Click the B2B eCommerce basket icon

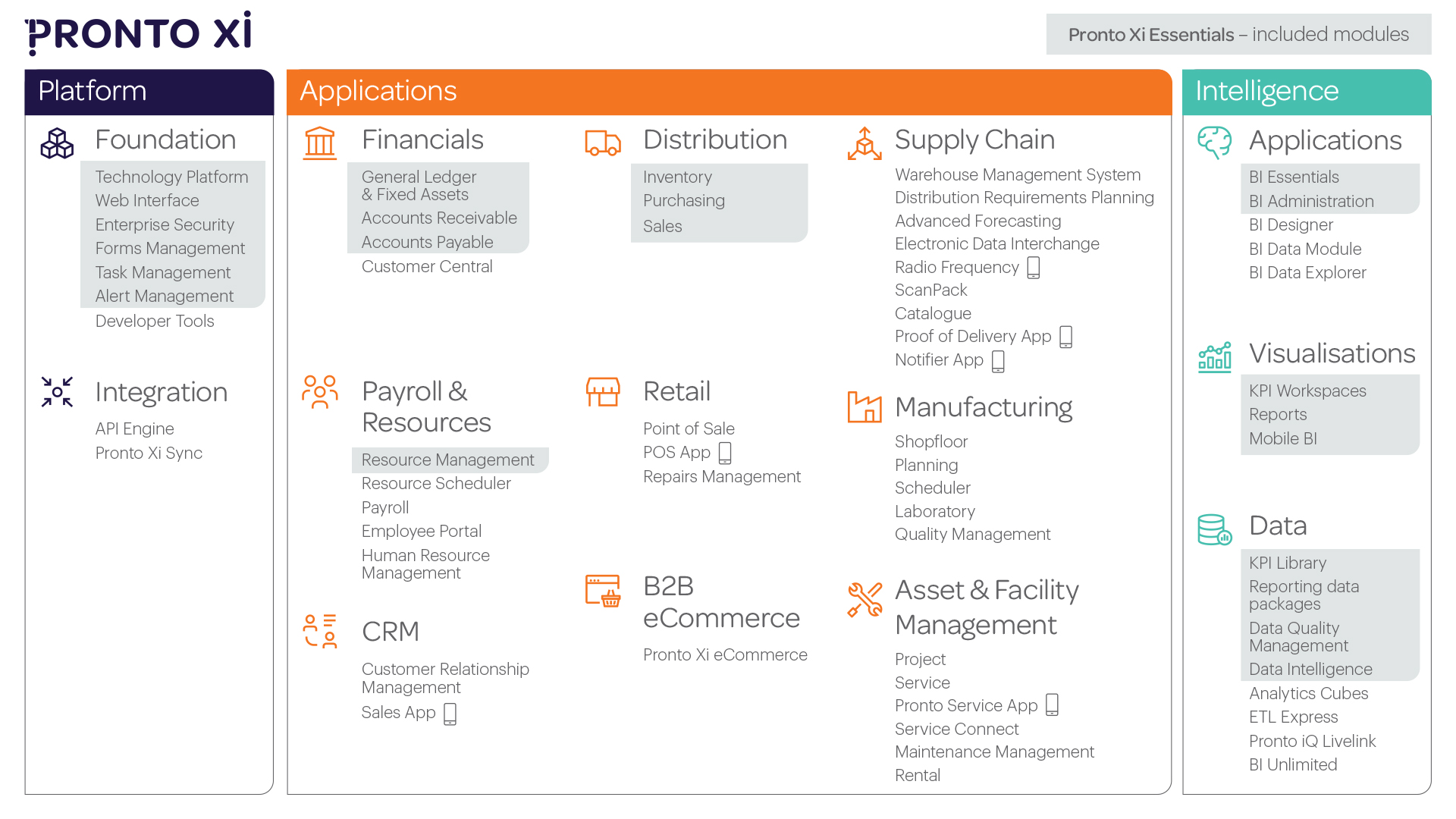pos(603,591)
